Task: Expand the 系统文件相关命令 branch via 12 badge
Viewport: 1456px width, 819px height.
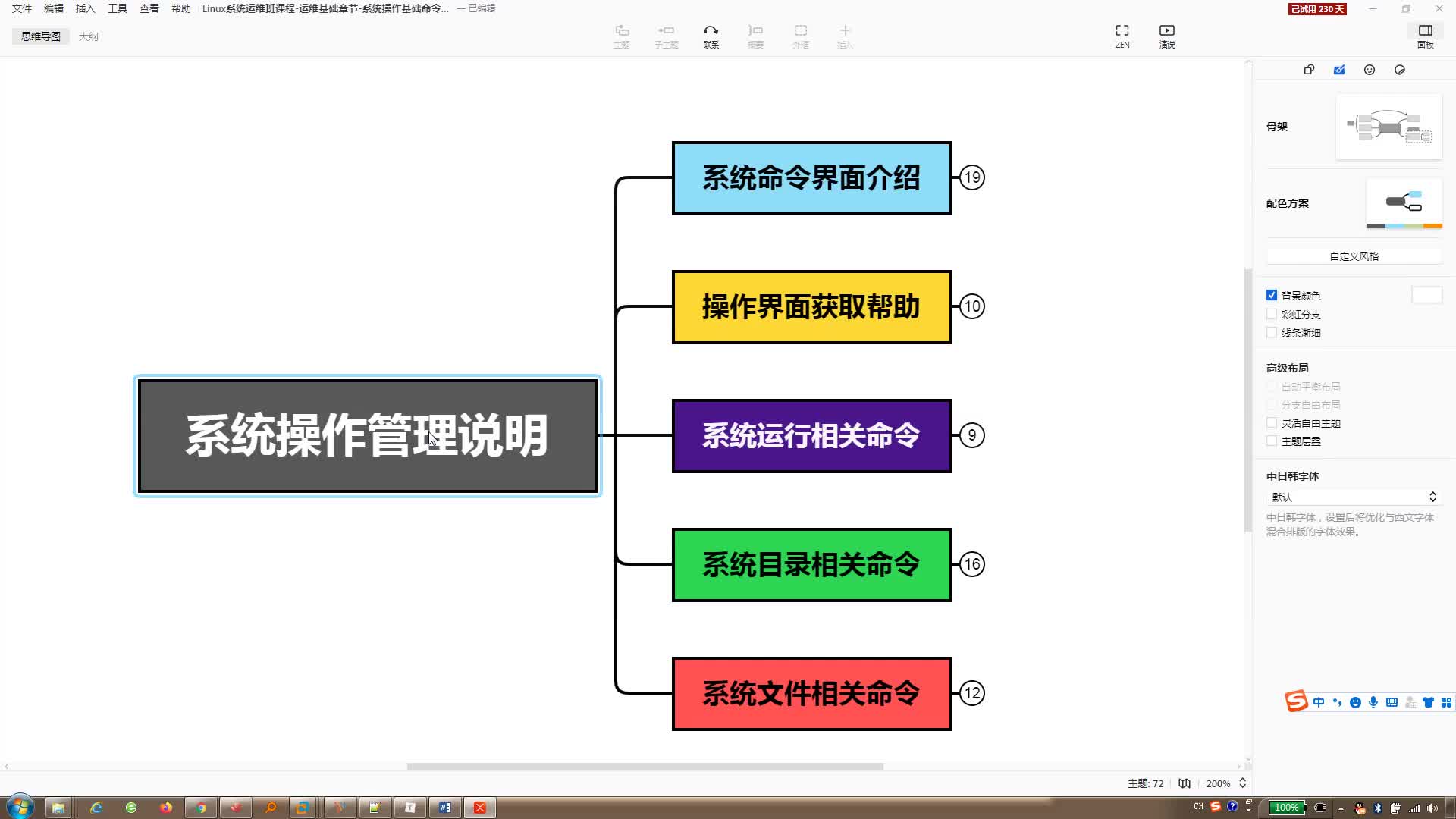Action: (972, 693)
